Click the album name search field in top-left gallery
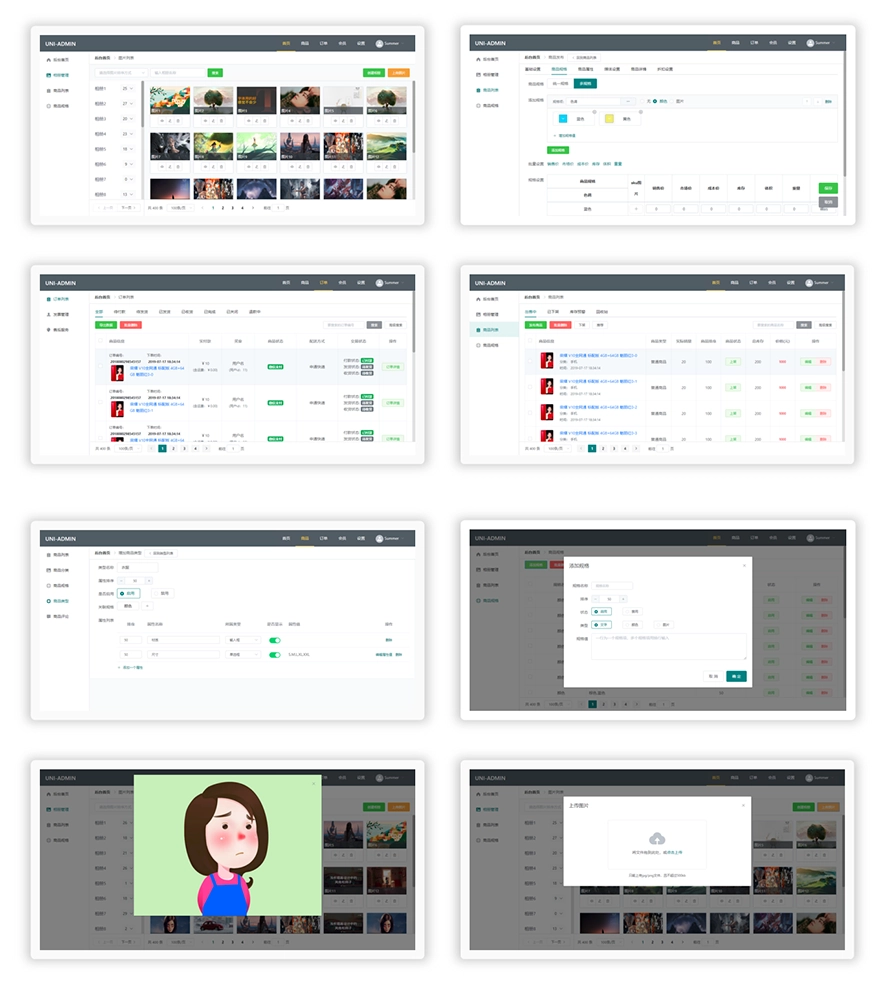Viewport: 880px width, 990px height. click(178, 73)
